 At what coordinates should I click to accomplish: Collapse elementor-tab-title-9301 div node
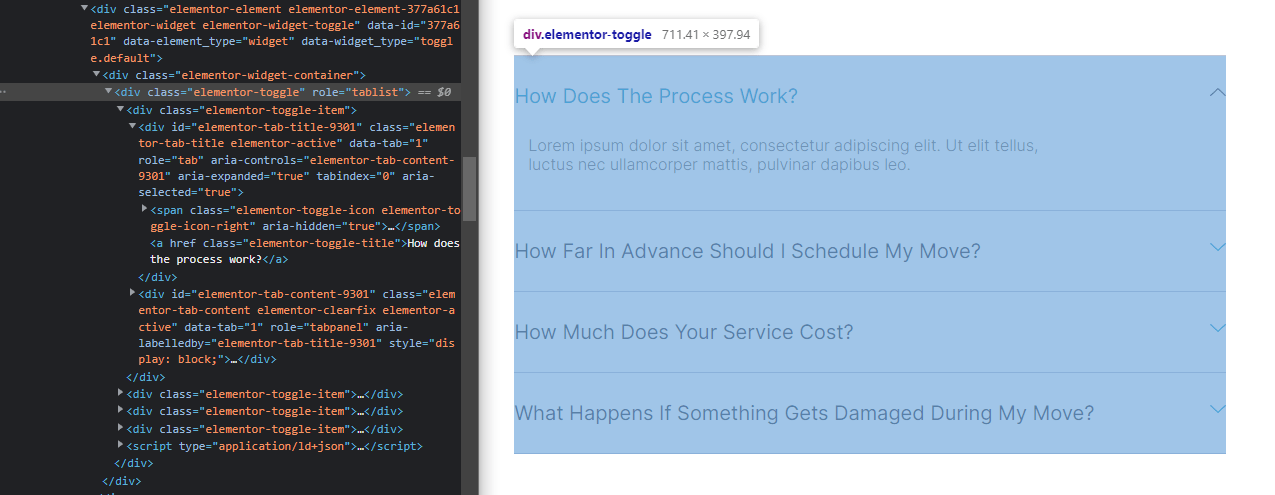pyautogui.click(x=132, y=127)
